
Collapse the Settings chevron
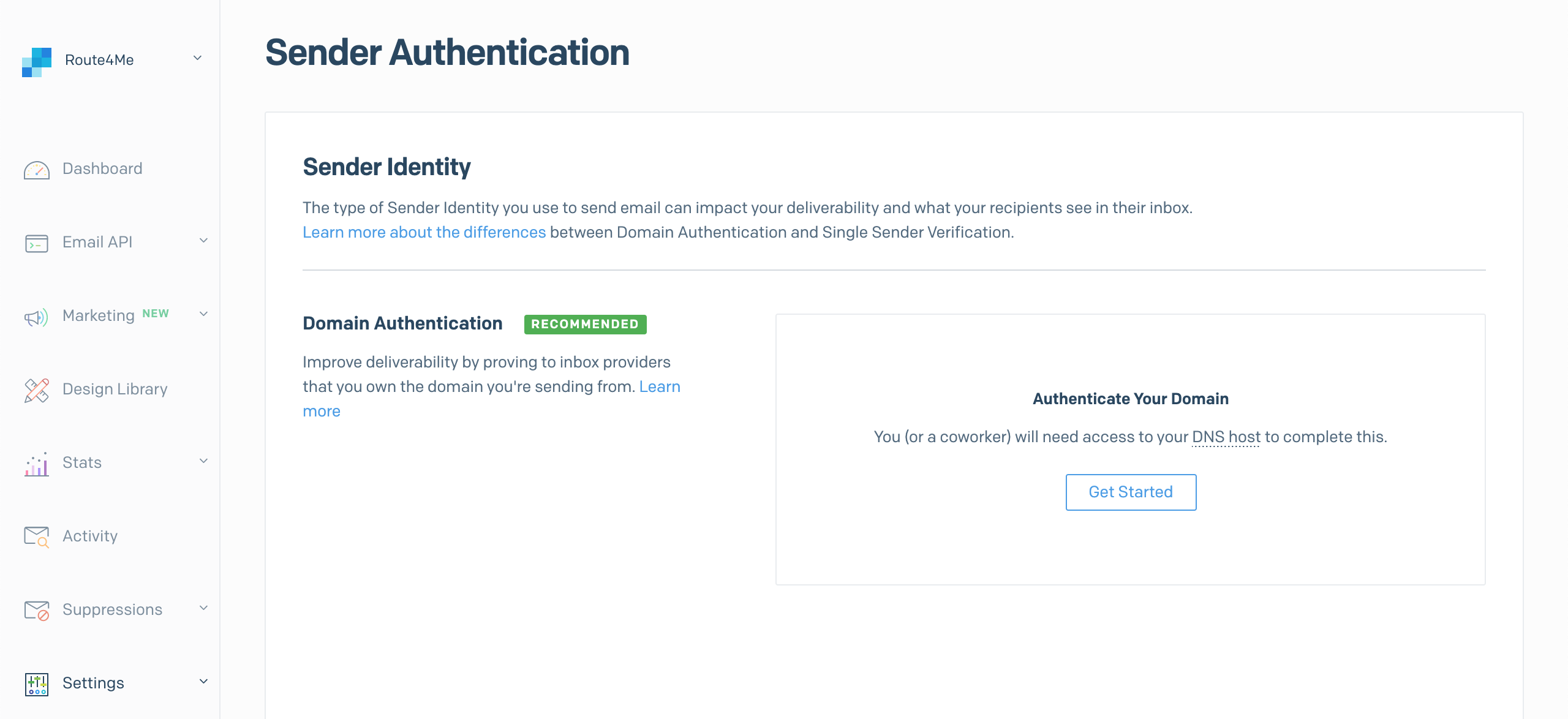tap(204, 682)
